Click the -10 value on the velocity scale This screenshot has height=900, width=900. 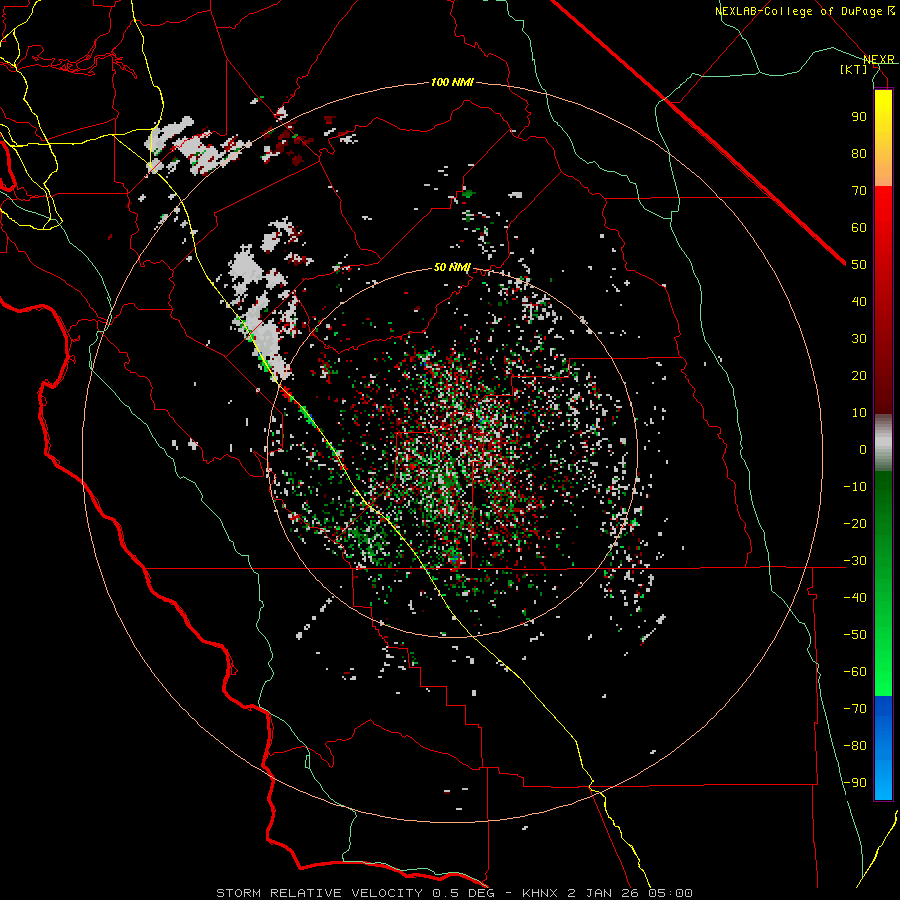click(855, 487)
